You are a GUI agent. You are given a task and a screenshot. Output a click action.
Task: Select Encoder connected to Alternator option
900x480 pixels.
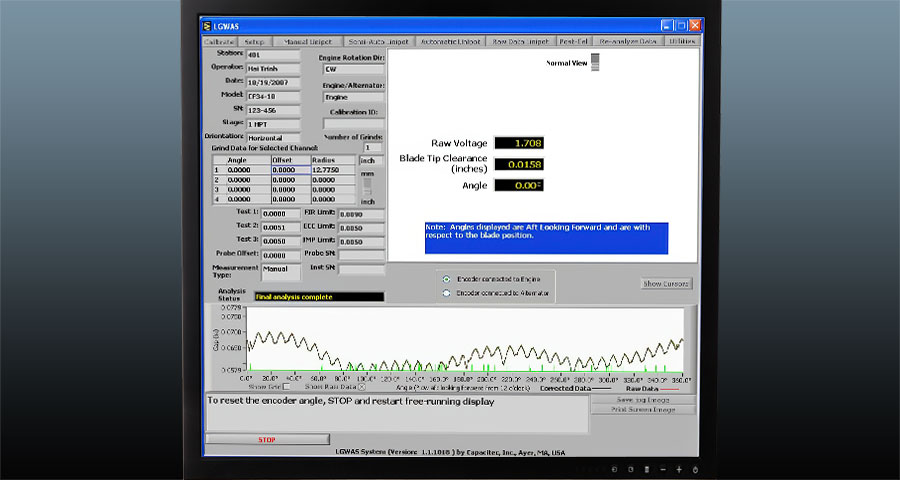pos(446,293)
